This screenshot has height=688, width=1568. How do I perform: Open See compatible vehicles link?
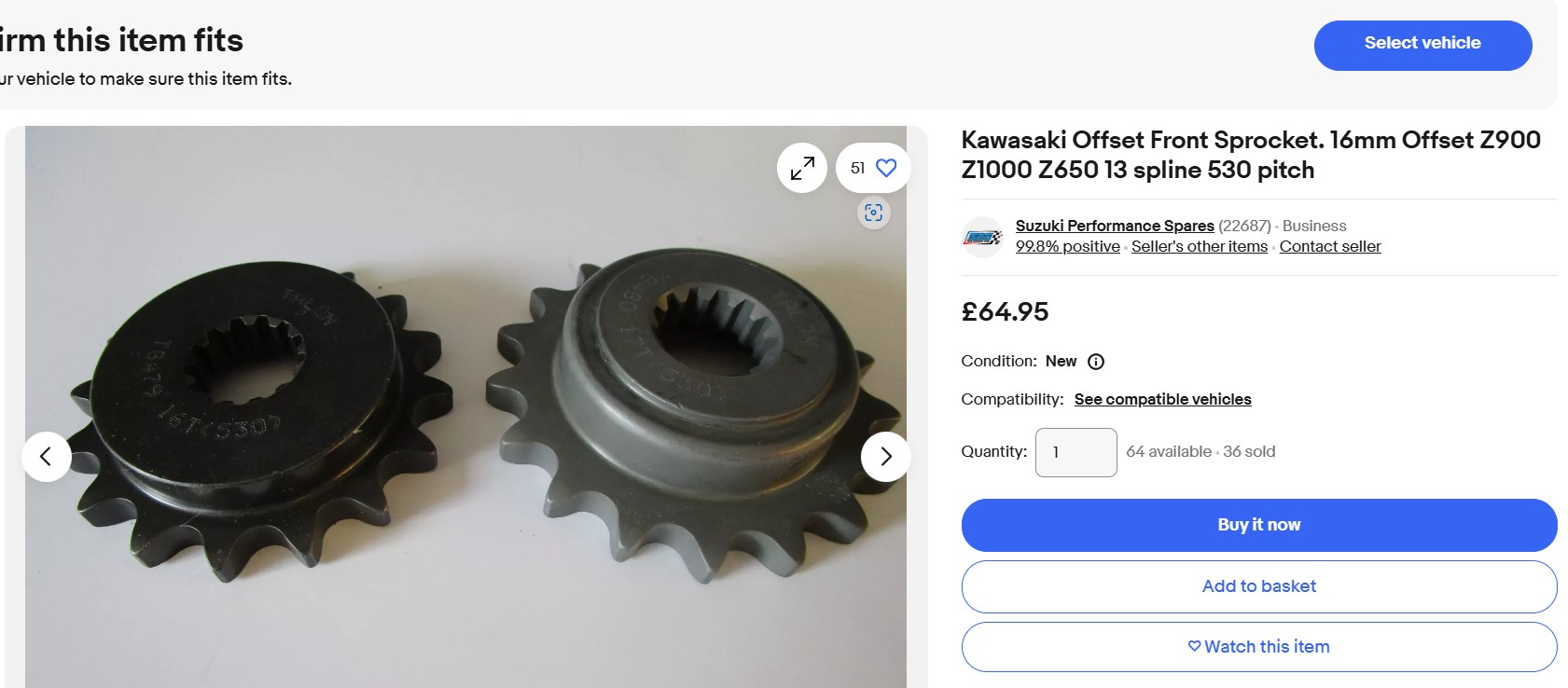point(1162,399)
